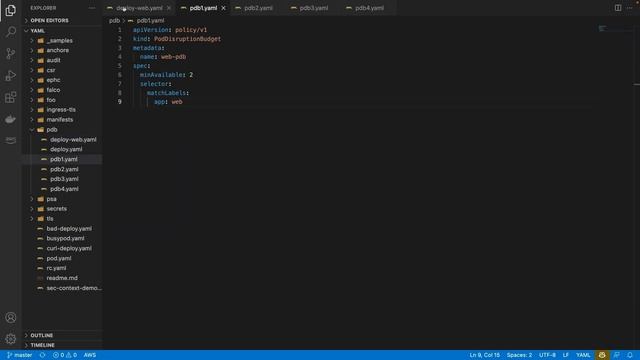This screenshot has height=360, width=640.
Task: Open the Source Control view icon
Action: [x=11, y=53]
